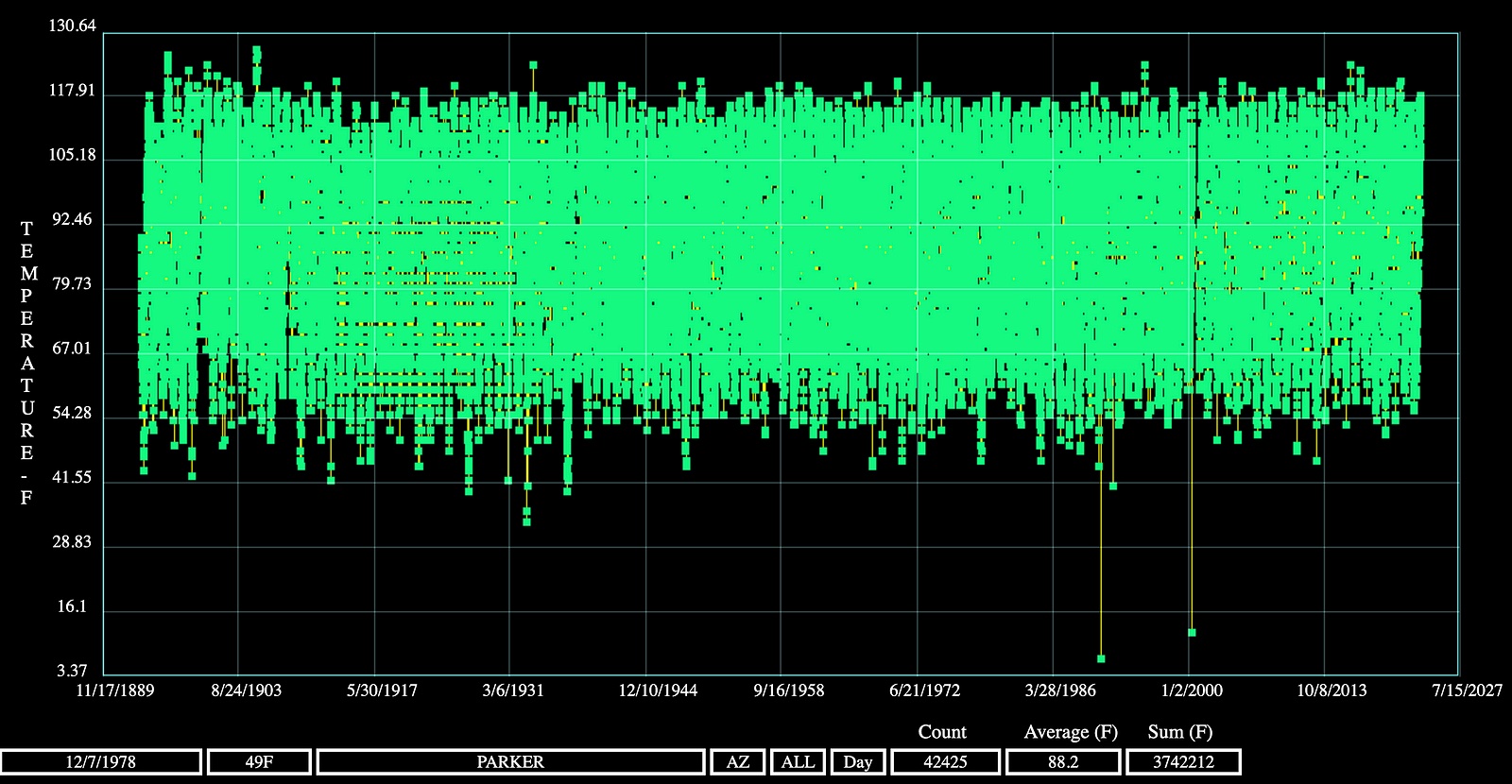Click the 105.18 y-axis label
Viewport: 1512px width, 784px height.
pyautogui.click(x=73, y=155)
